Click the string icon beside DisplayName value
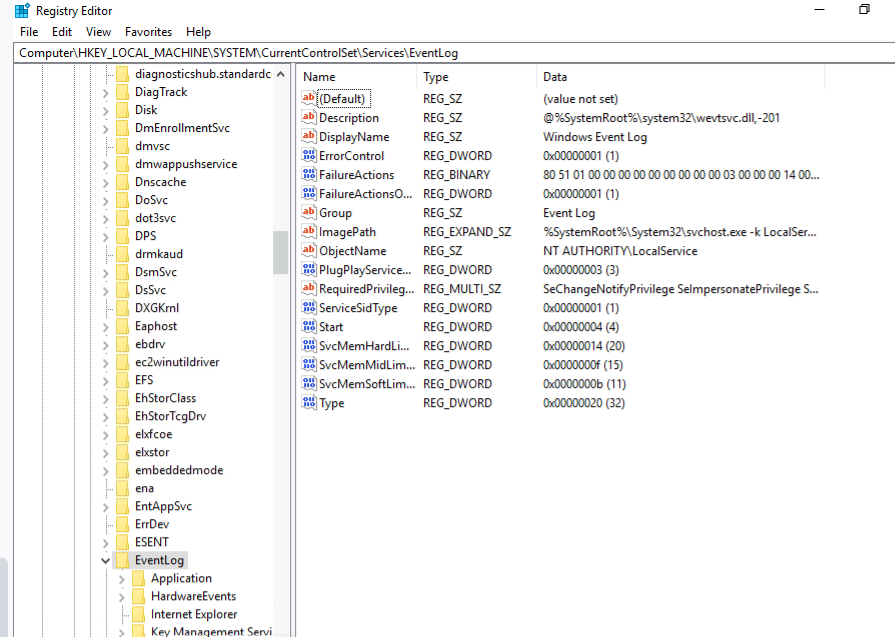 click(x=309, y=136)
